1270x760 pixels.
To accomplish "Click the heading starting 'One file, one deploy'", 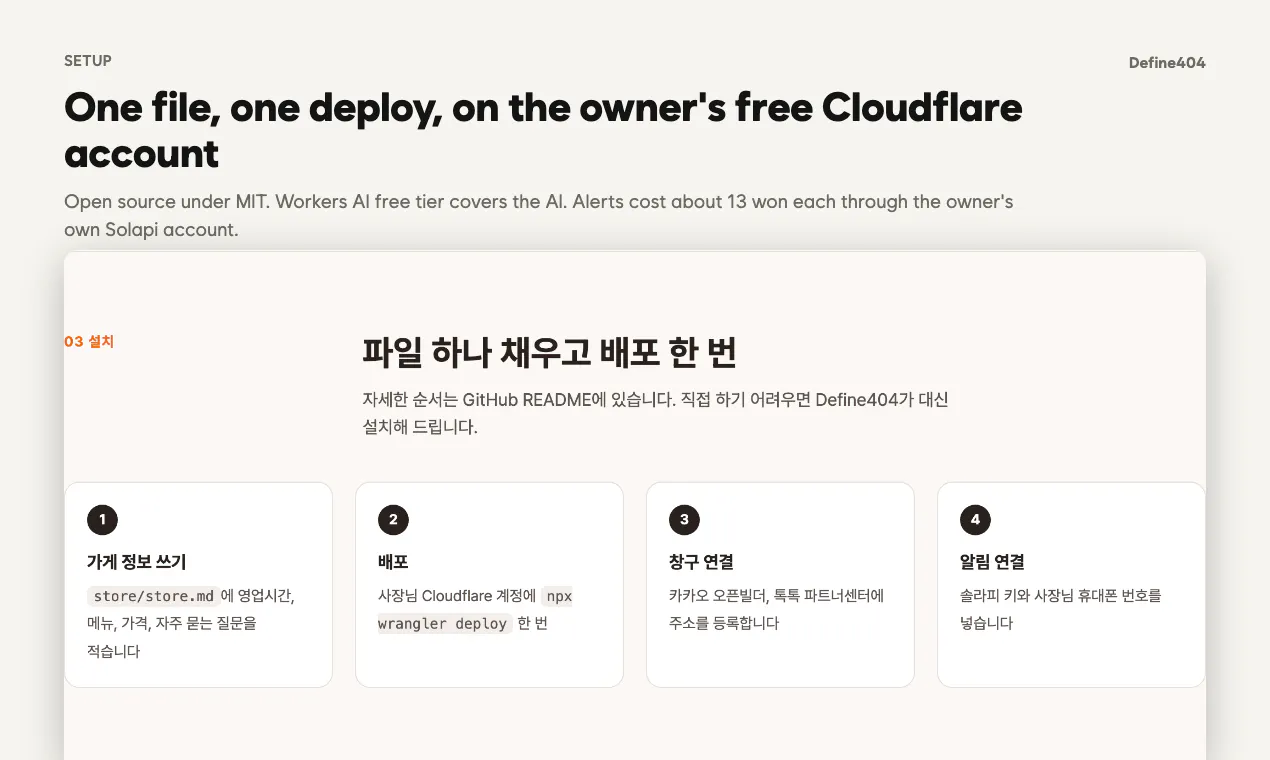I will [543, 130].
